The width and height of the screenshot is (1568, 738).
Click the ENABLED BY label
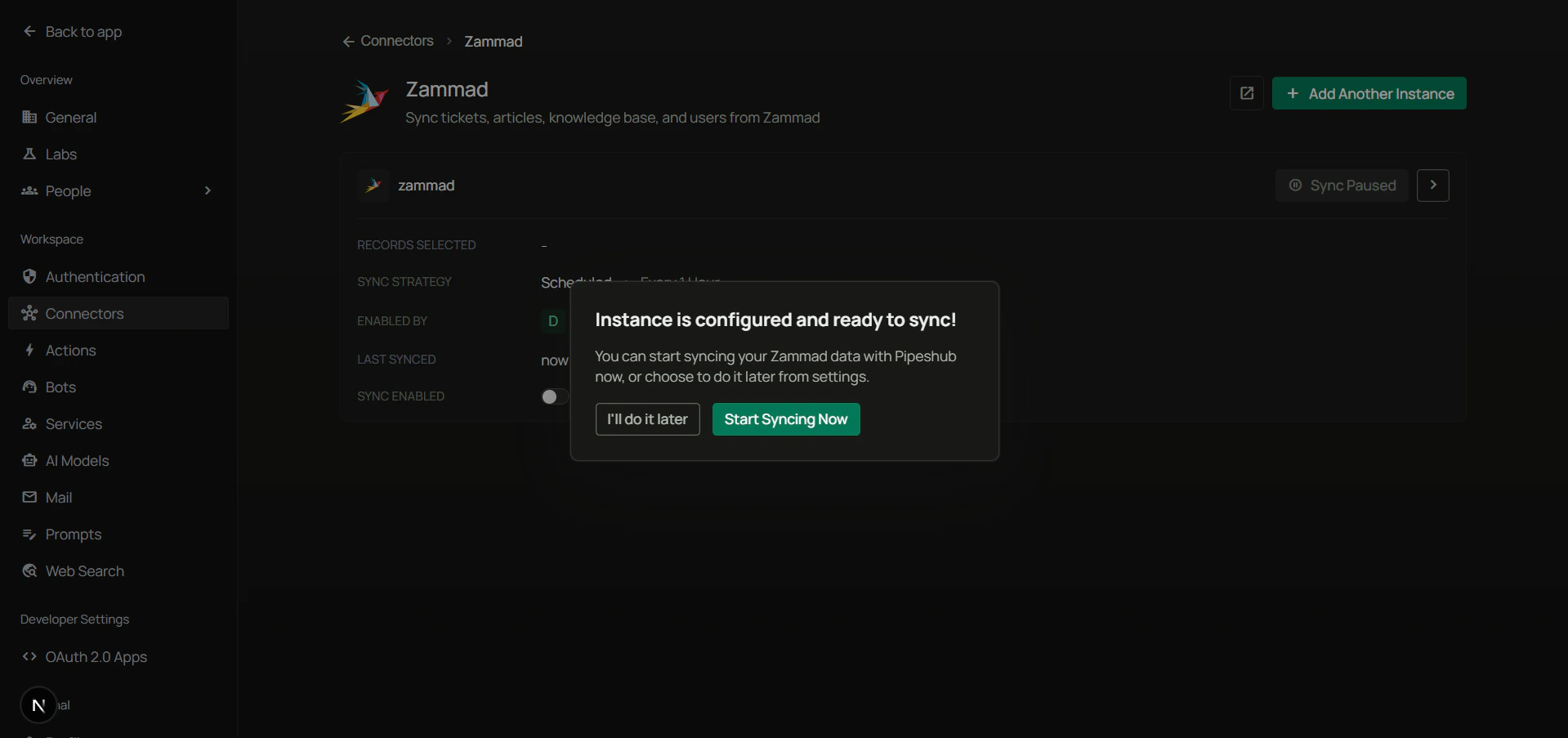pyautogui.click(x=392, y=321)
